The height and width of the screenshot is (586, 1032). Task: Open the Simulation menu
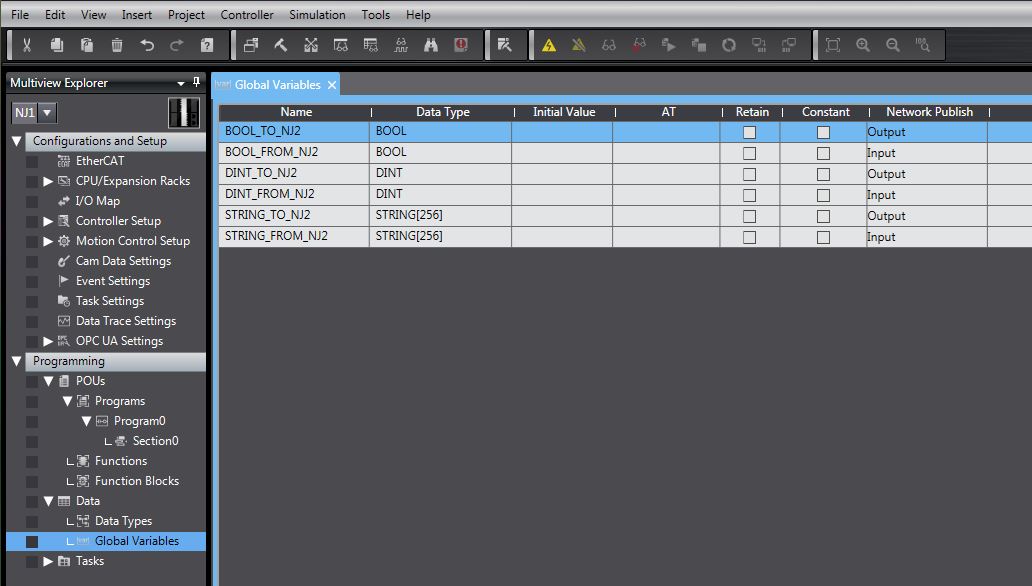click(317, 14)
